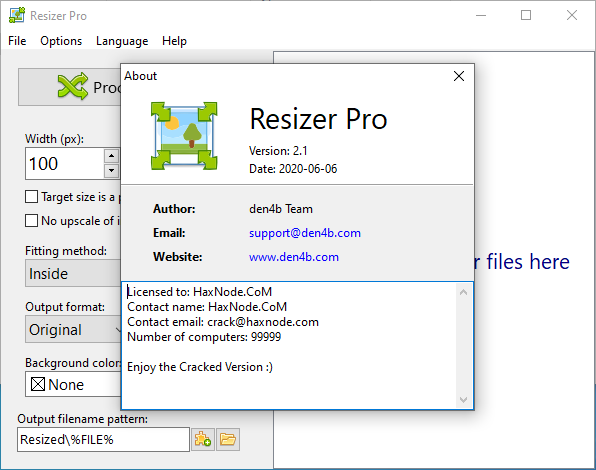Click the 'Licensed to: HaxNode.CoM' line
The image size is (596, 470).
tap(200, 292)
